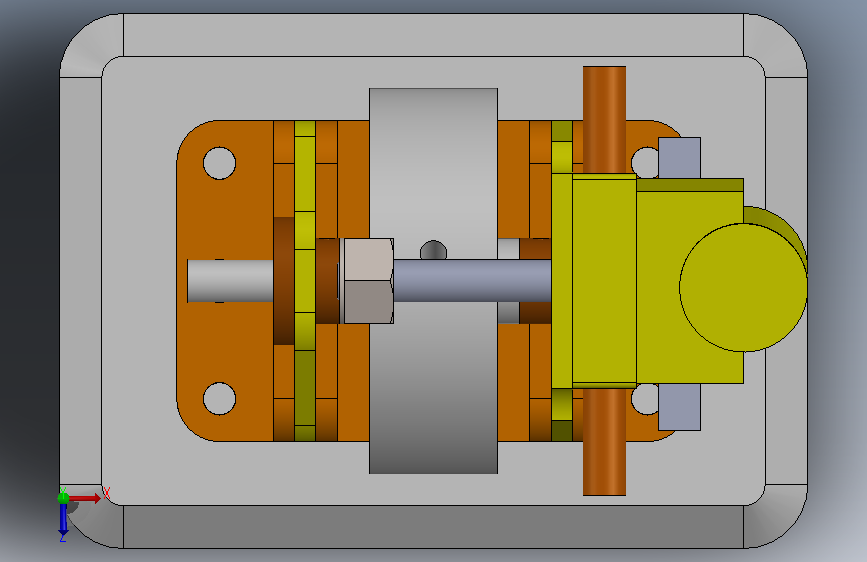
Task: Click the blue Z axis arrow of the triad
Action: coord(63,520)
